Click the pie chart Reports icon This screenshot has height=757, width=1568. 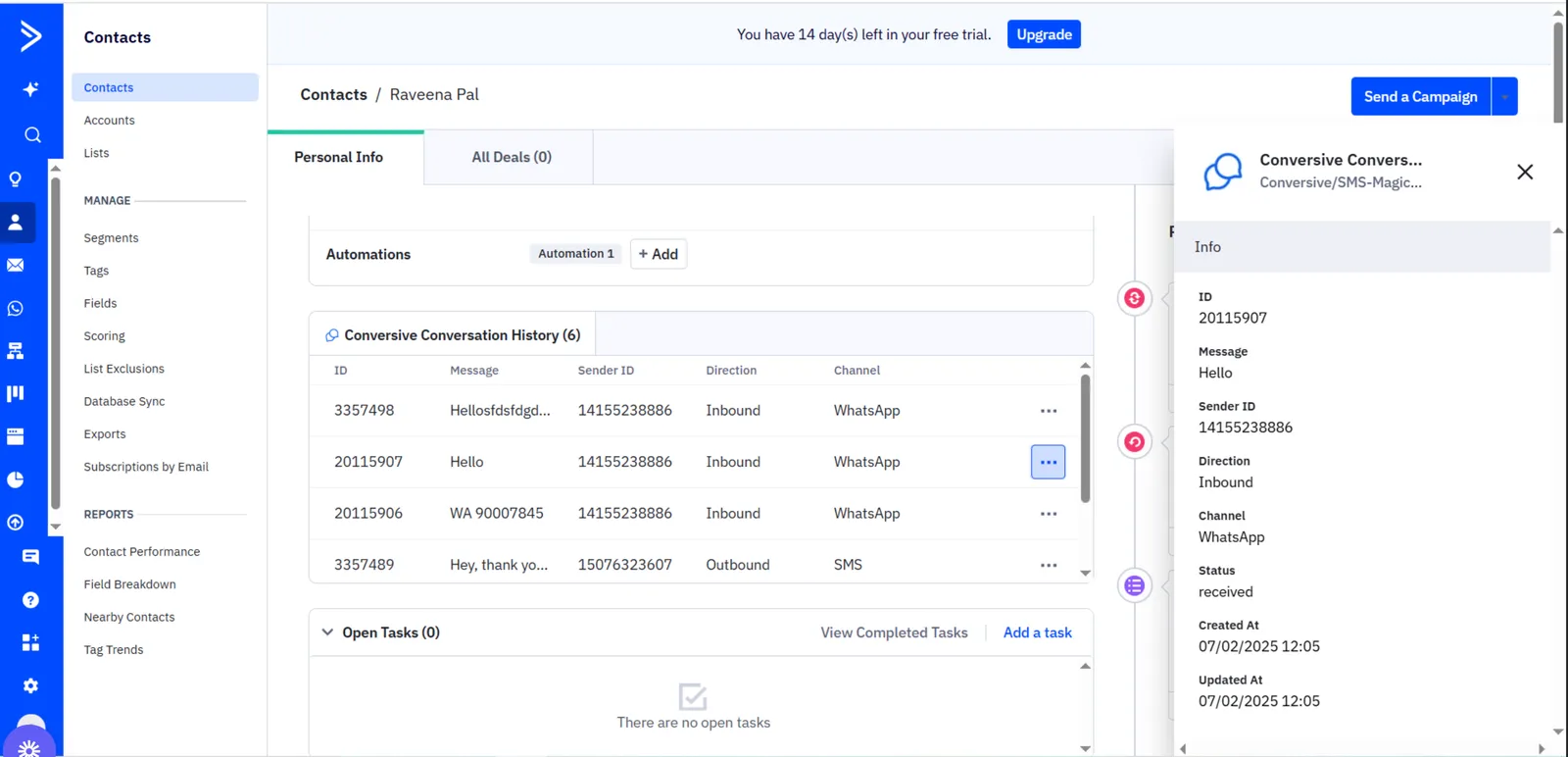coord(16,479)
